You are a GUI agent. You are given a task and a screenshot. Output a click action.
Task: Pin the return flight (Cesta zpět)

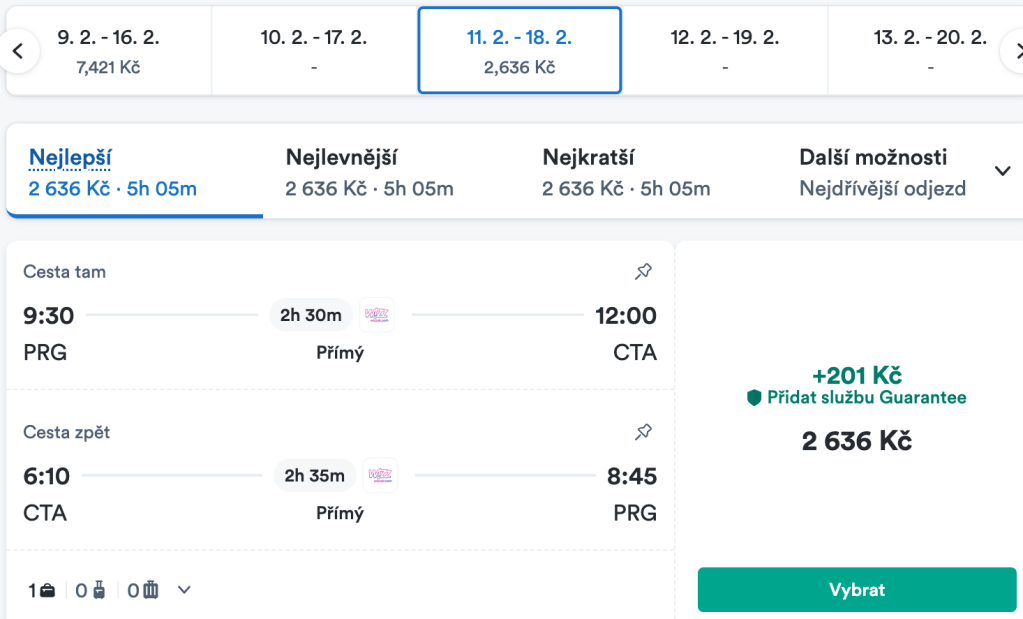[x=644, y=432]
